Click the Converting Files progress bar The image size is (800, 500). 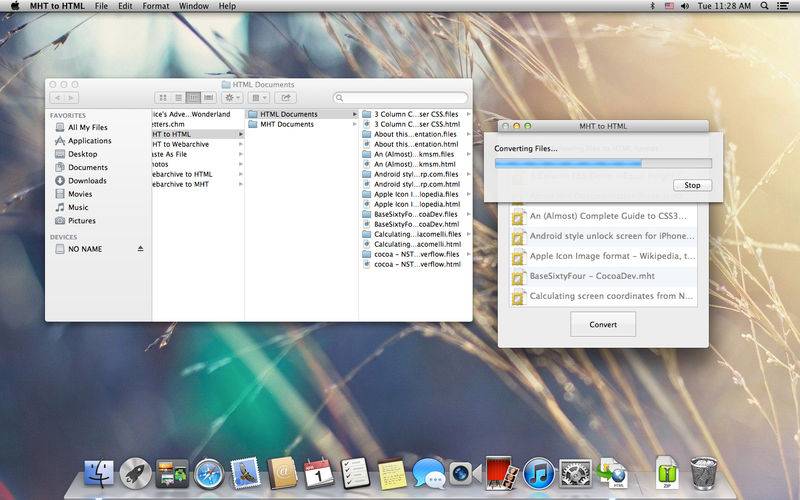click(x=603, y=164)
